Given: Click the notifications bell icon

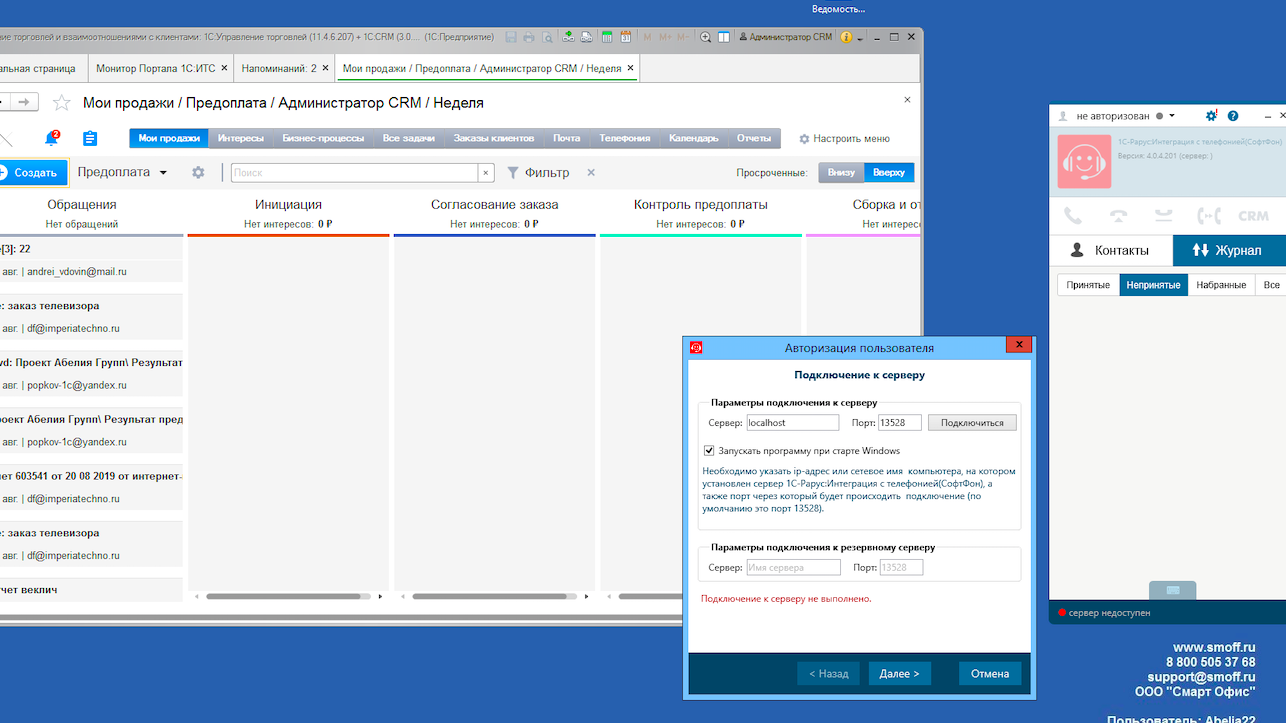Looking at the screenshot, I should point(51,139).
